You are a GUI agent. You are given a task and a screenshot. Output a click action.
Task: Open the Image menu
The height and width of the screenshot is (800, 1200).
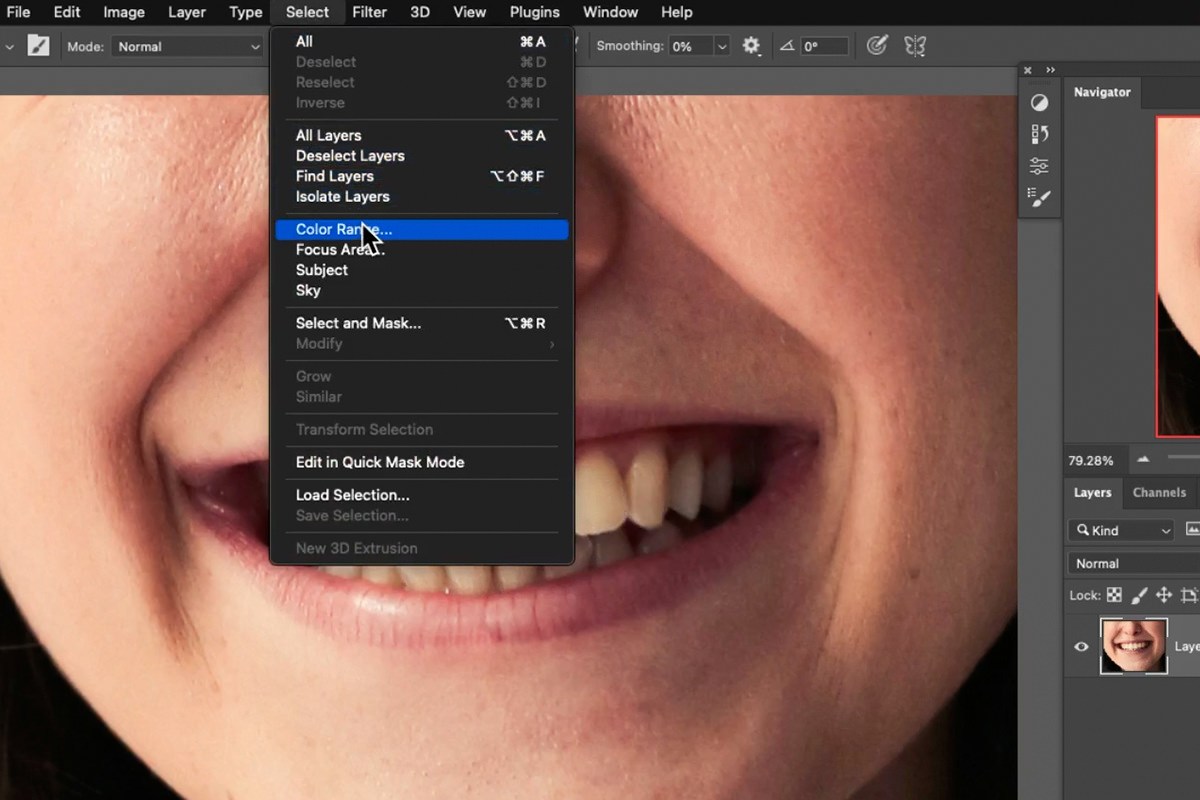click(124, 12)
